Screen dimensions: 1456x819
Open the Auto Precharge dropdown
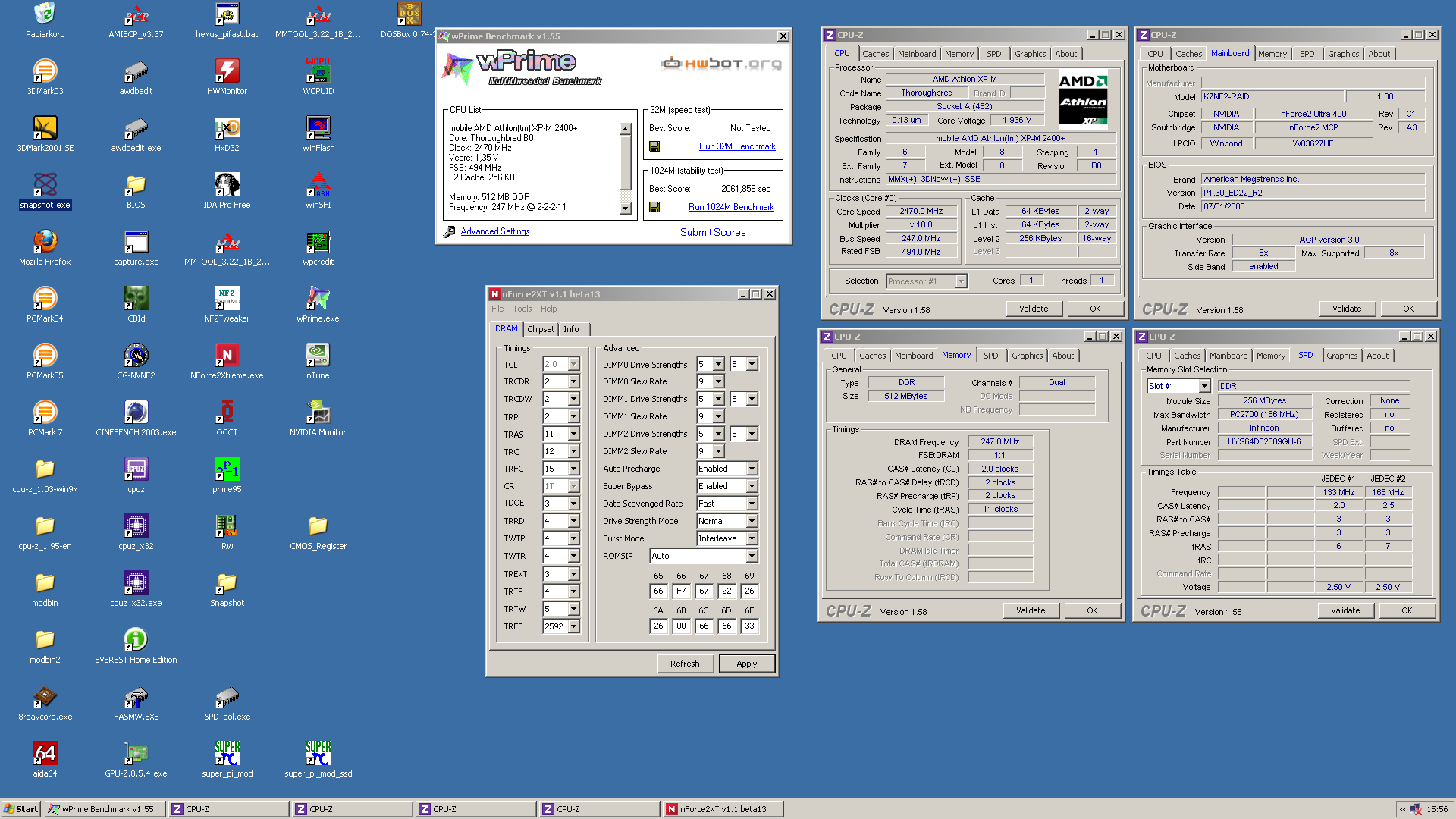(x=752, y=469)
